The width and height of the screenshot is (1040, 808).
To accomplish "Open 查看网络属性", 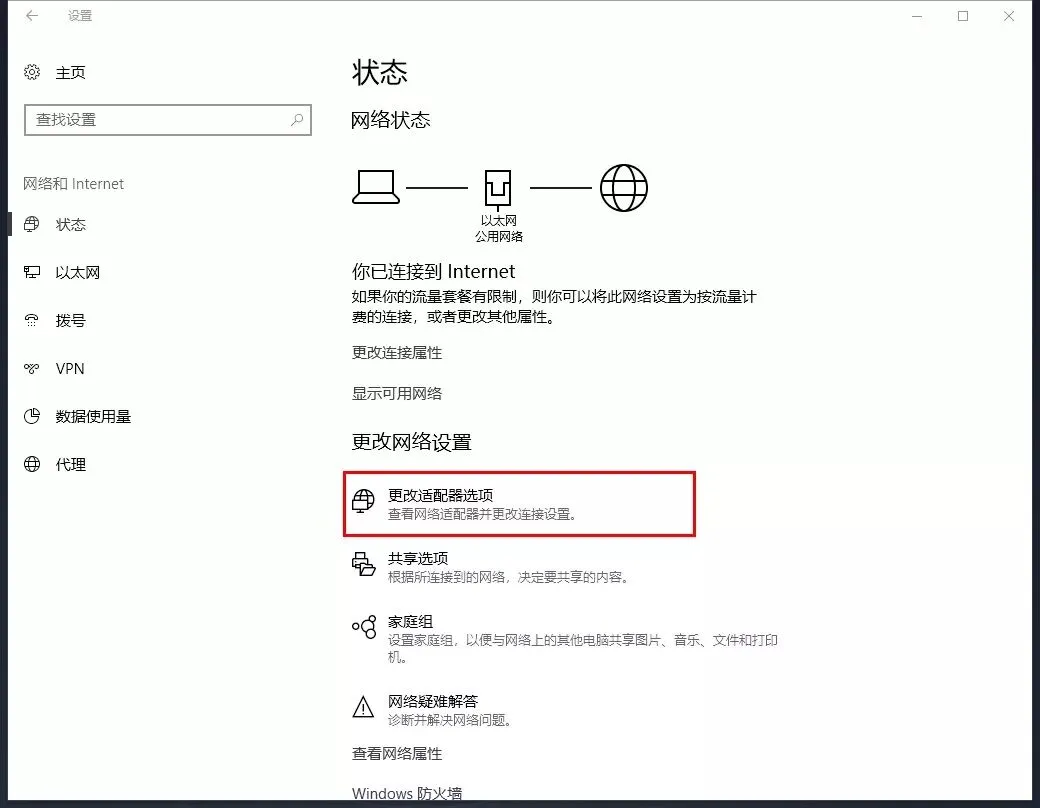I will click(398, 753).
